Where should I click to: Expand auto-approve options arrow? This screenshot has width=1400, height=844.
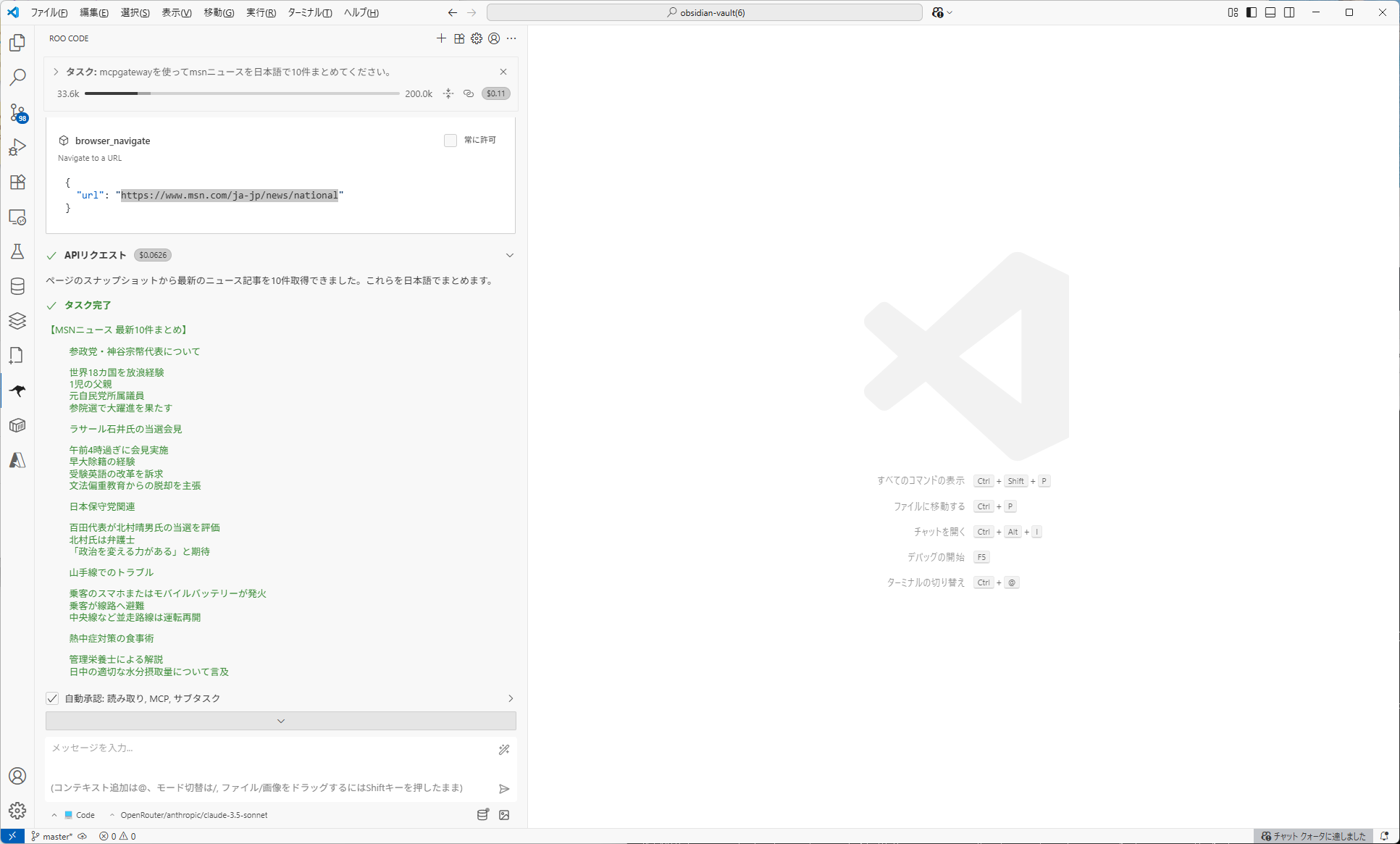click(x=511, y=698)
